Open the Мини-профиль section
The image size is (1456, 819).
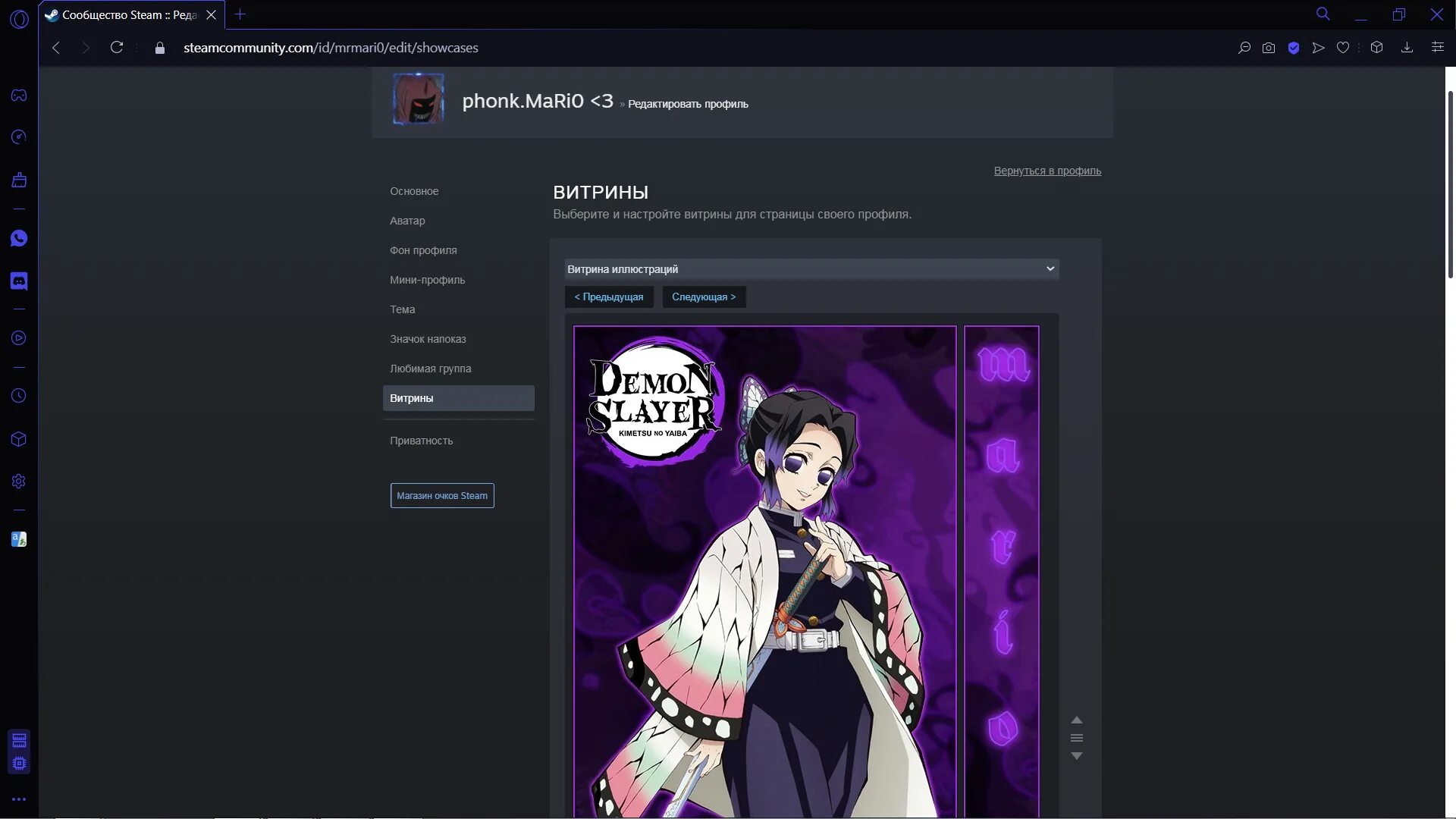coord(428,280)
